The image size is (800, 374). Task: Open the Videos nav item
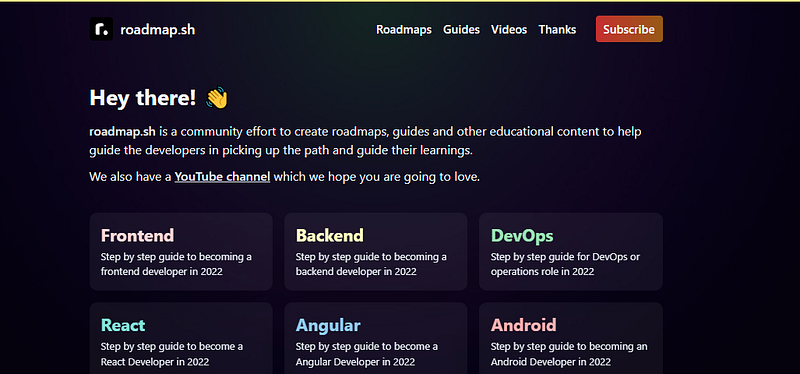[509, 30]
